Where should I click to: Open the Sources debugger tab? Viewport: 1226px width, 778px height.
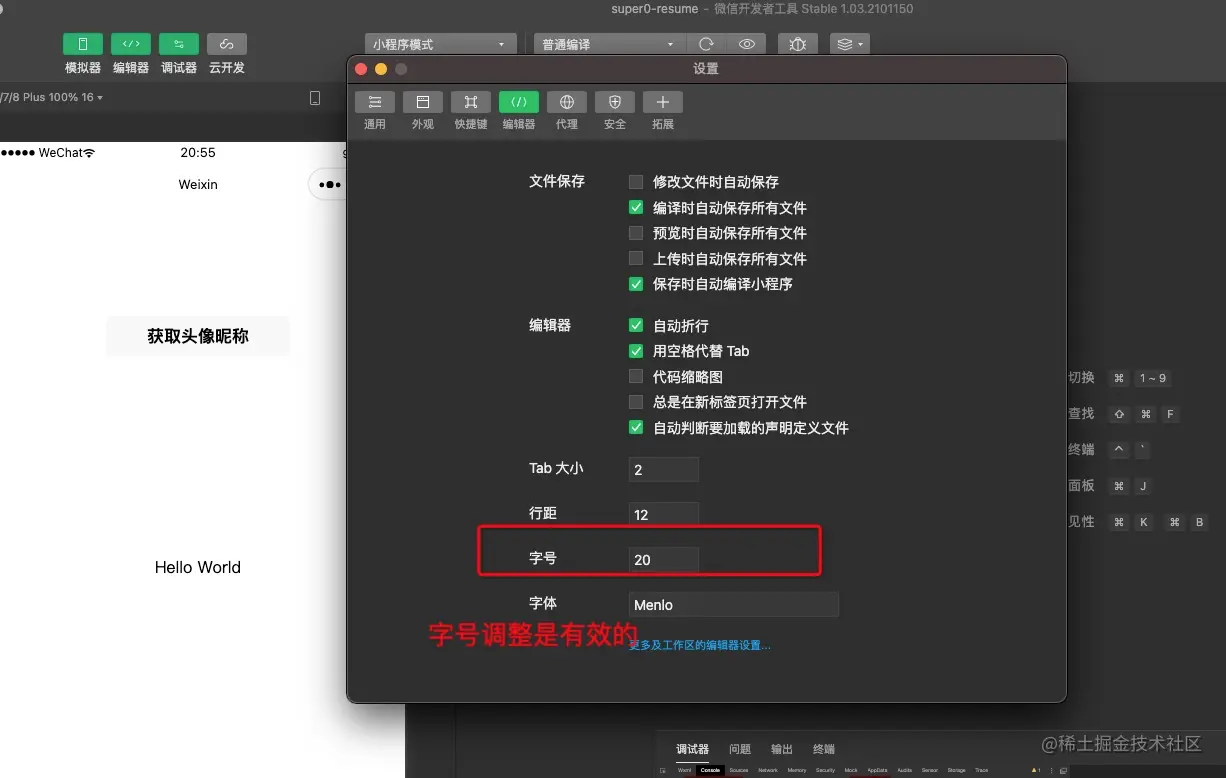pyautogui.click(x=739, y=770)
